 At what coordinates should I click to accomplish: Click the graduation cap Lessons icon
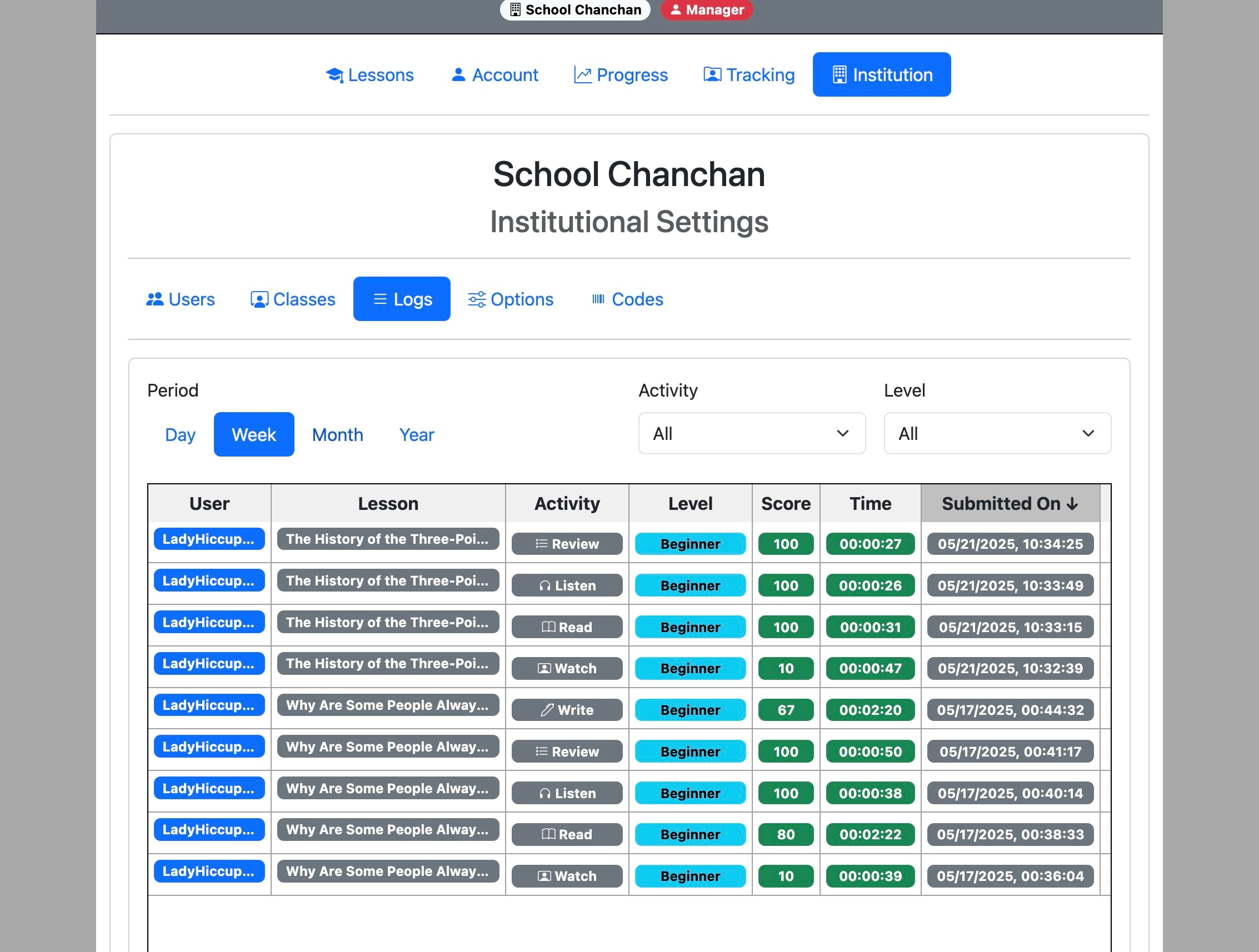(x=334, y=75)
